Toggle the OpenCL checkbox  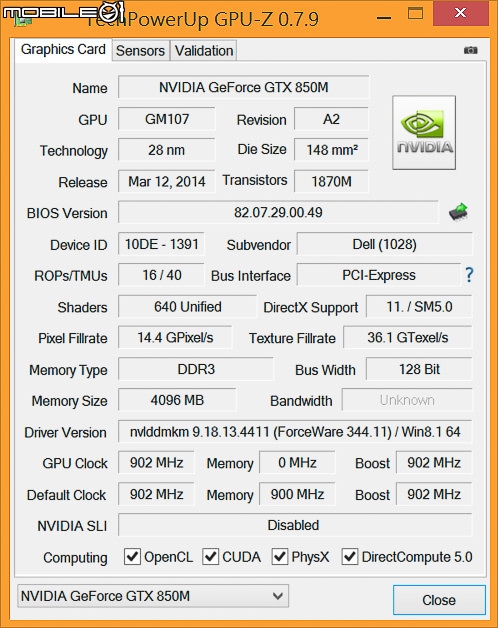(x=132, y=557)
